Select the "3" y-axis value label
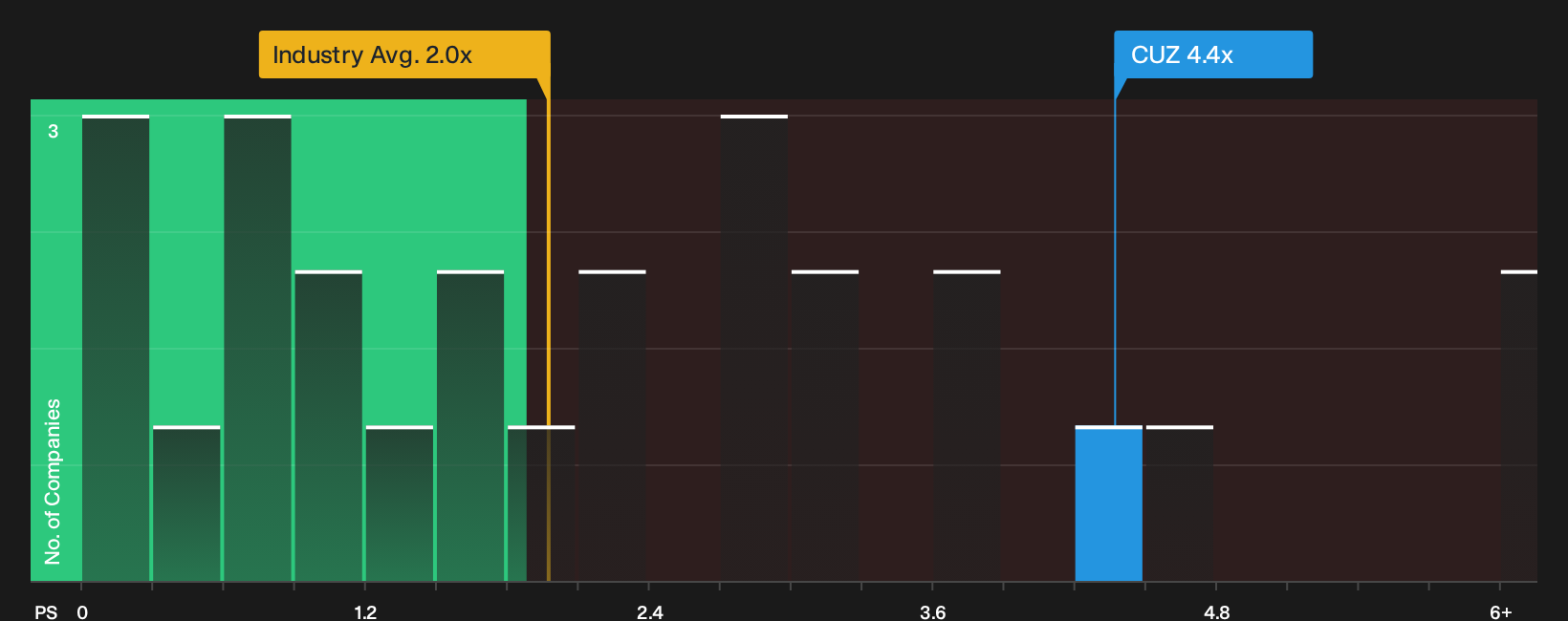 click(54, 131)
